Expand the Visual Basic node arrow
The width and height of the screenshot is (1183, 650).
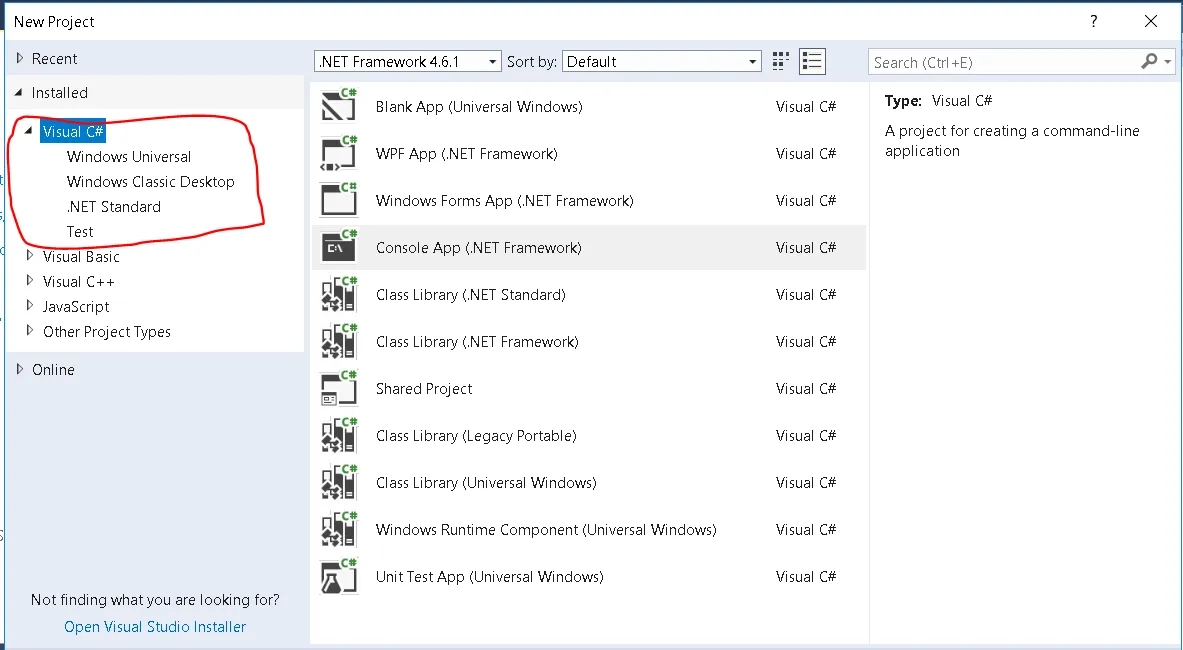(30, 256)
